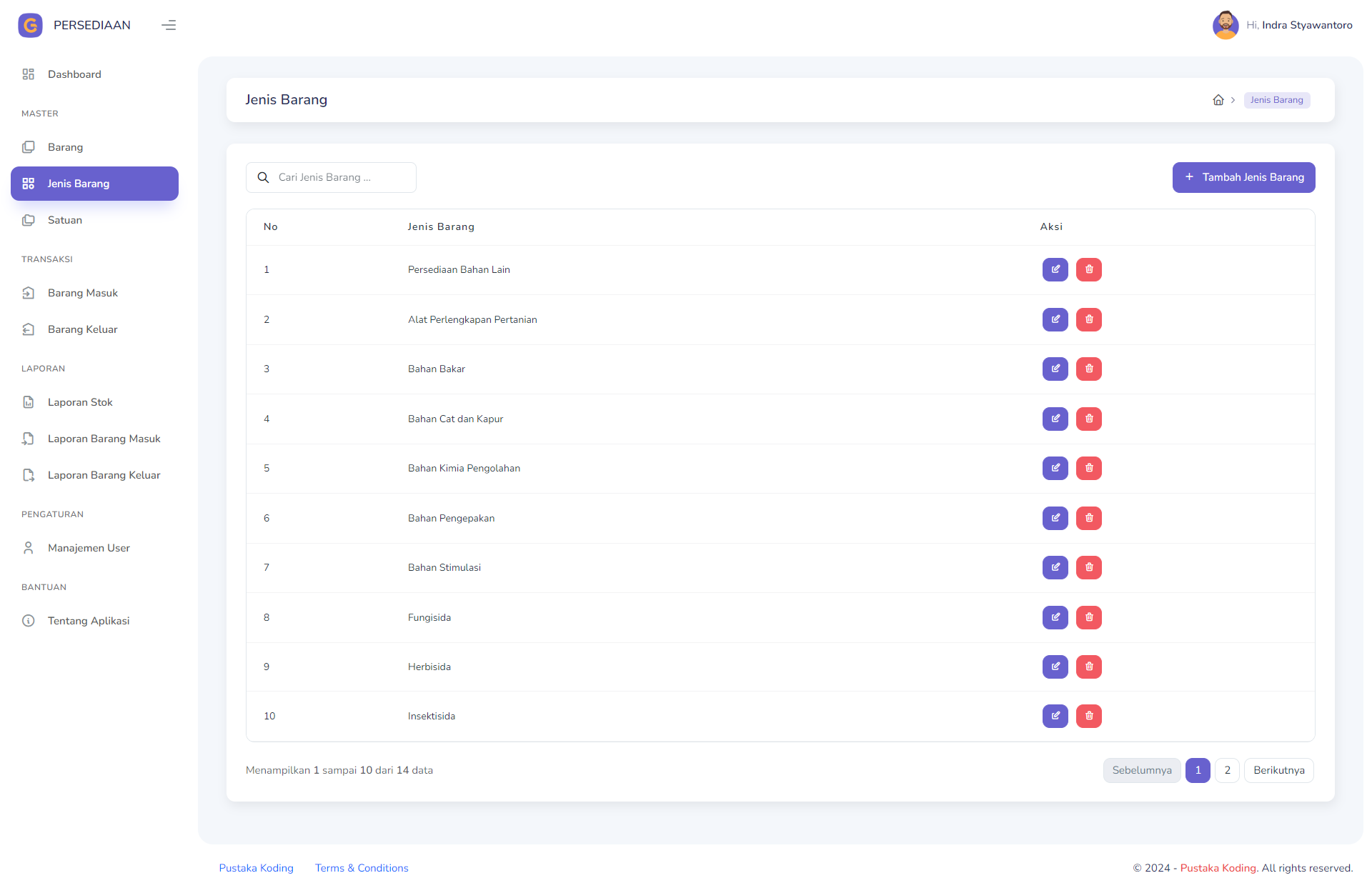Viewport: 1372px width, 893px height.
Task: Navigate to Laporan Stok section
Action: click(80, 402)
